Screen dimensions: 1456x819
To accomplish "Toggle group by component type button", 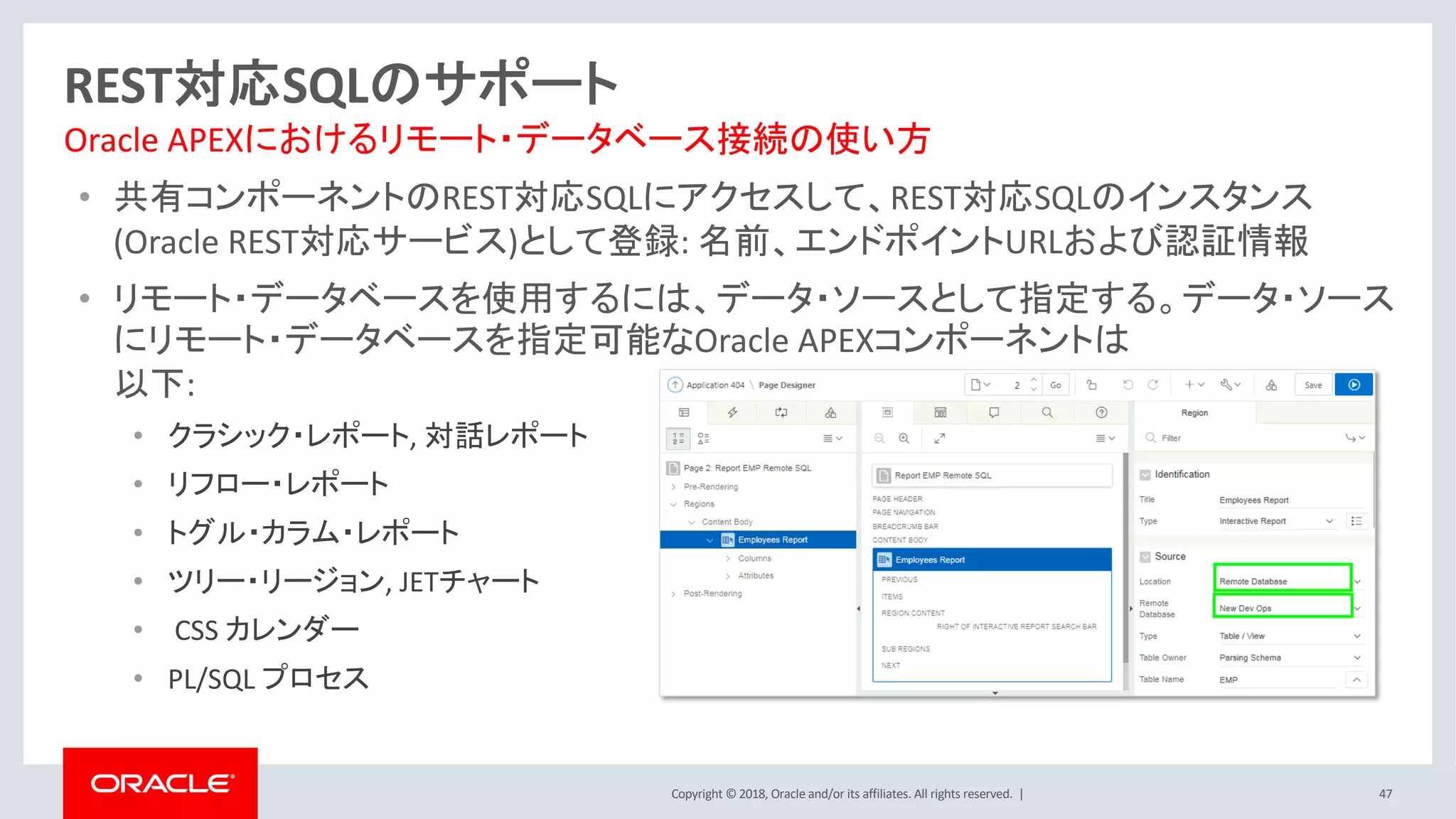I will click(x=703, y=439).
